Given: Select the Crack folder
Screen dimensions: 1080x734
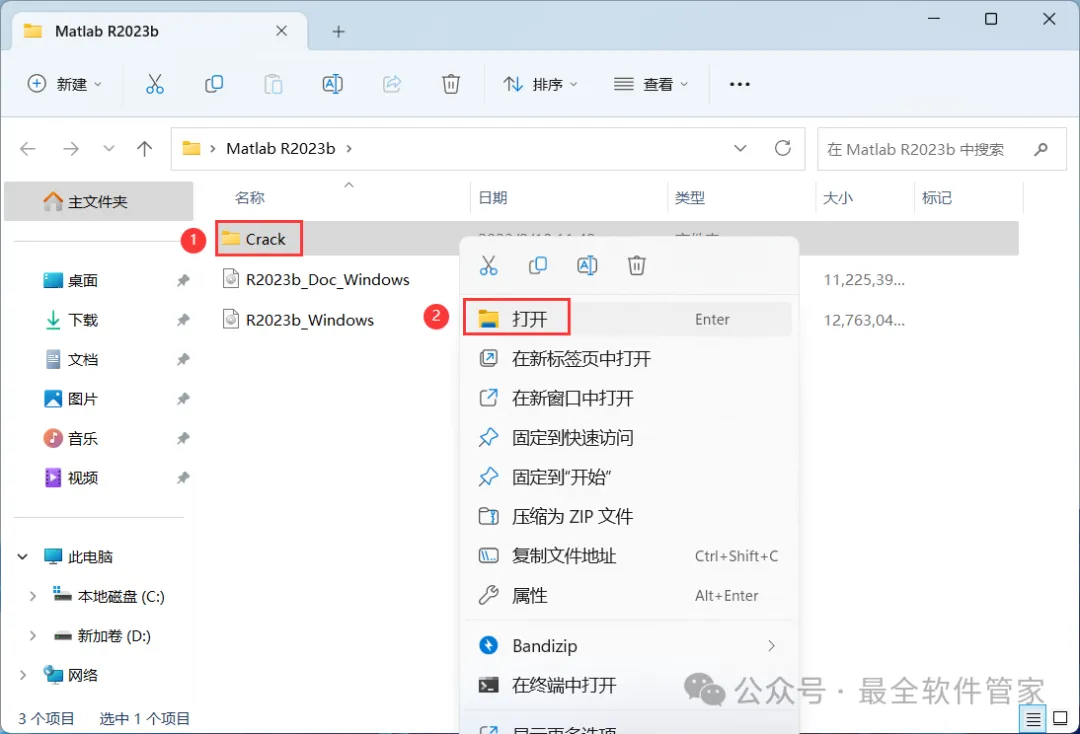Looking at the screenshot, I should tap(258, 239).
